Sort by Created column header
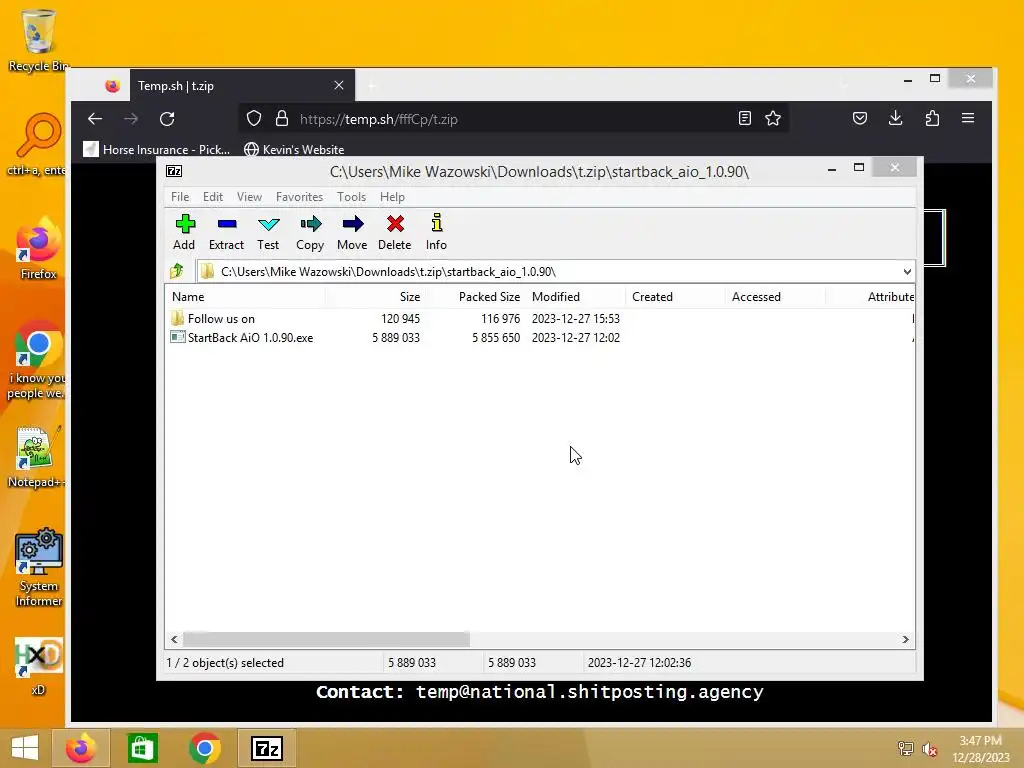Viewport: 1024px width, 768px height. pyautogui.click(x=675, y=296)
